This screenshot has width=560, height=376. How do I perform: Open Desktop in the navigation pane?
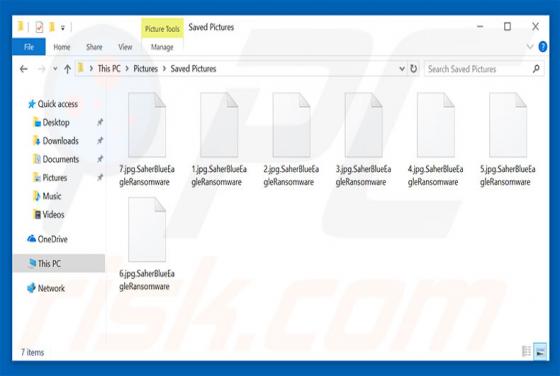51,122
